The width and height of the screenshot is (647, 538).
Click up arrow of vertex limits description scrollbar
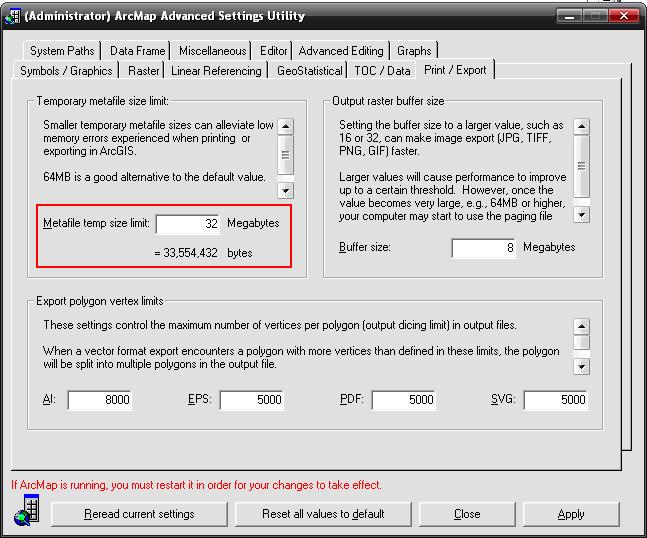pyautogui.click(x=581, y=327)
